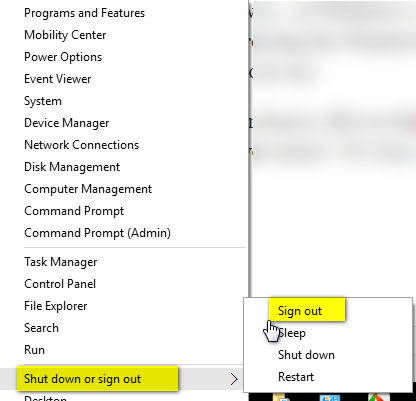This screenshot has width=416, height=401.
Task: Open Mobility Center
Action: [x=65, y=35]
